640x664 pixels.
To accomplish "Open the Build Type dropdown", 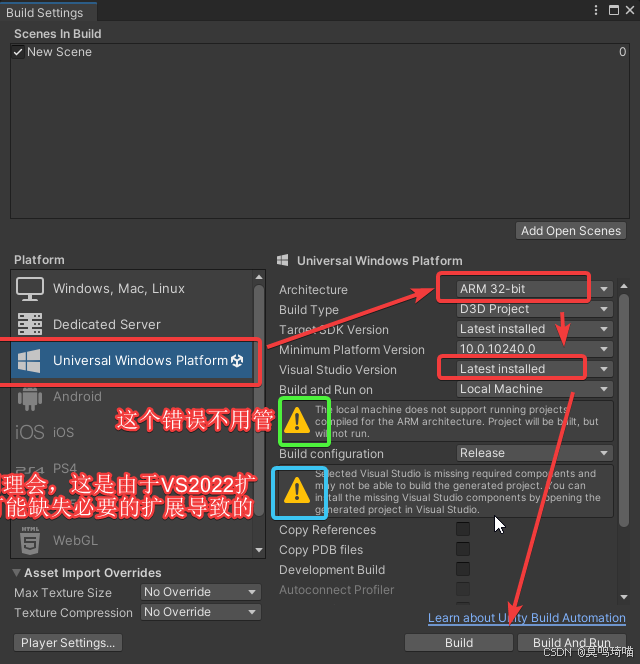I will click(x=535, y=309).
